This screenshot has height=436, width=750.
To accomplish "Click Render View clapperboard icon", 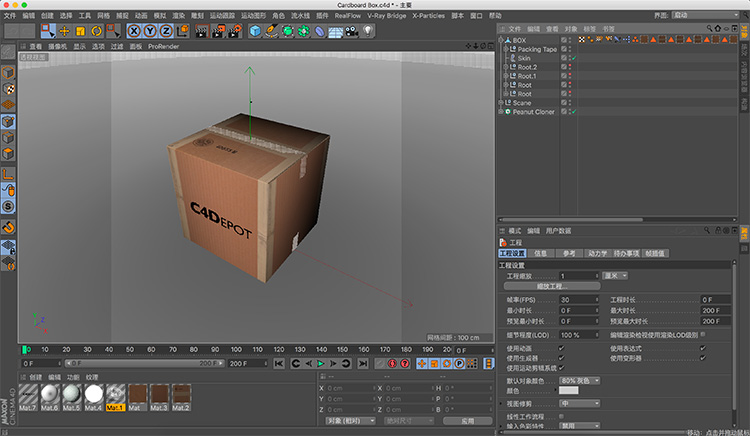I will [x=202, y=31].
